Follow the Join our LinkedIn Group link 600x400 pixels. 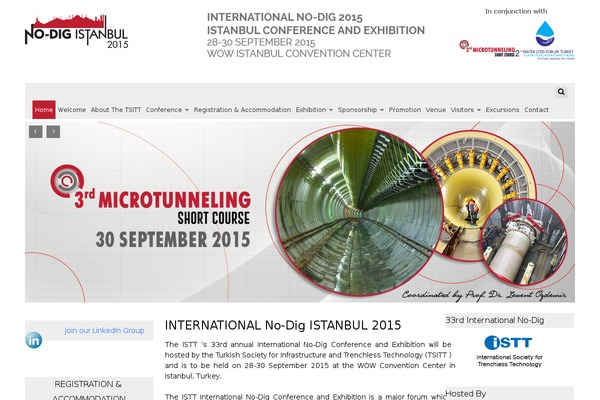click(104, 330)
